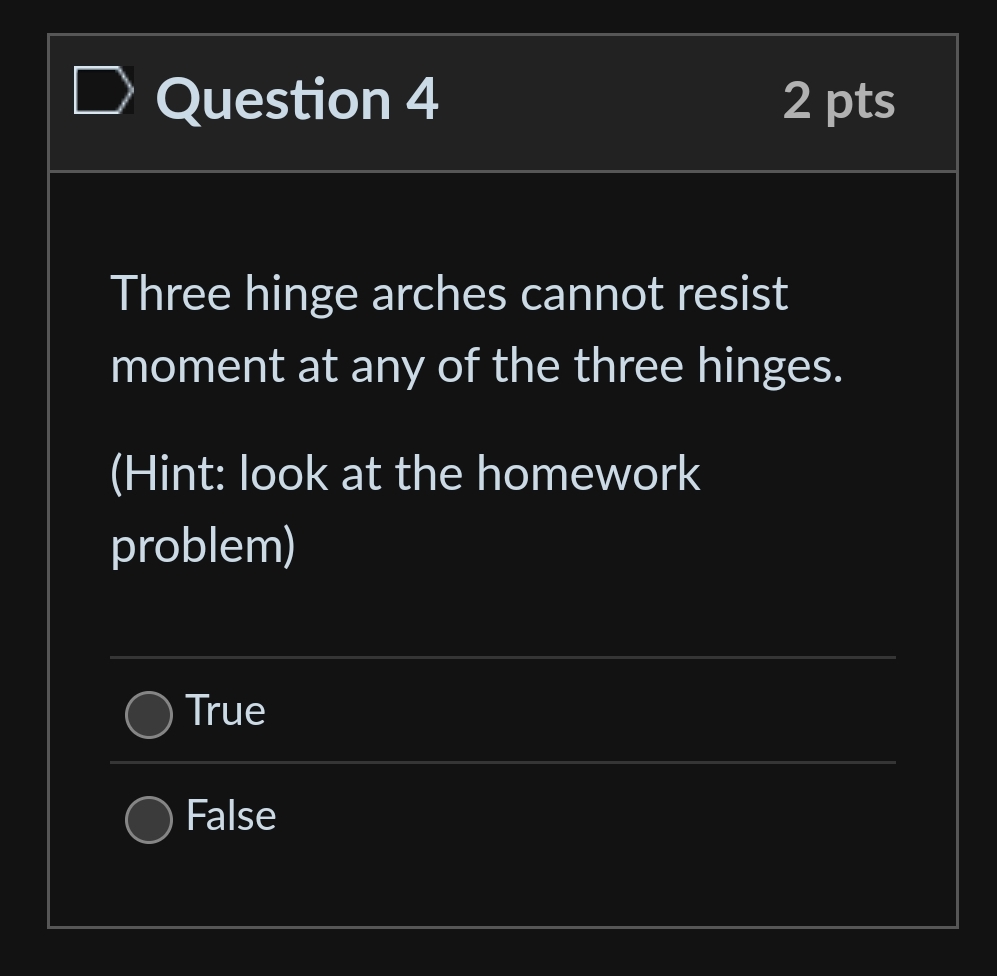
Task: Select the True radio button
Action: point(148,714)
